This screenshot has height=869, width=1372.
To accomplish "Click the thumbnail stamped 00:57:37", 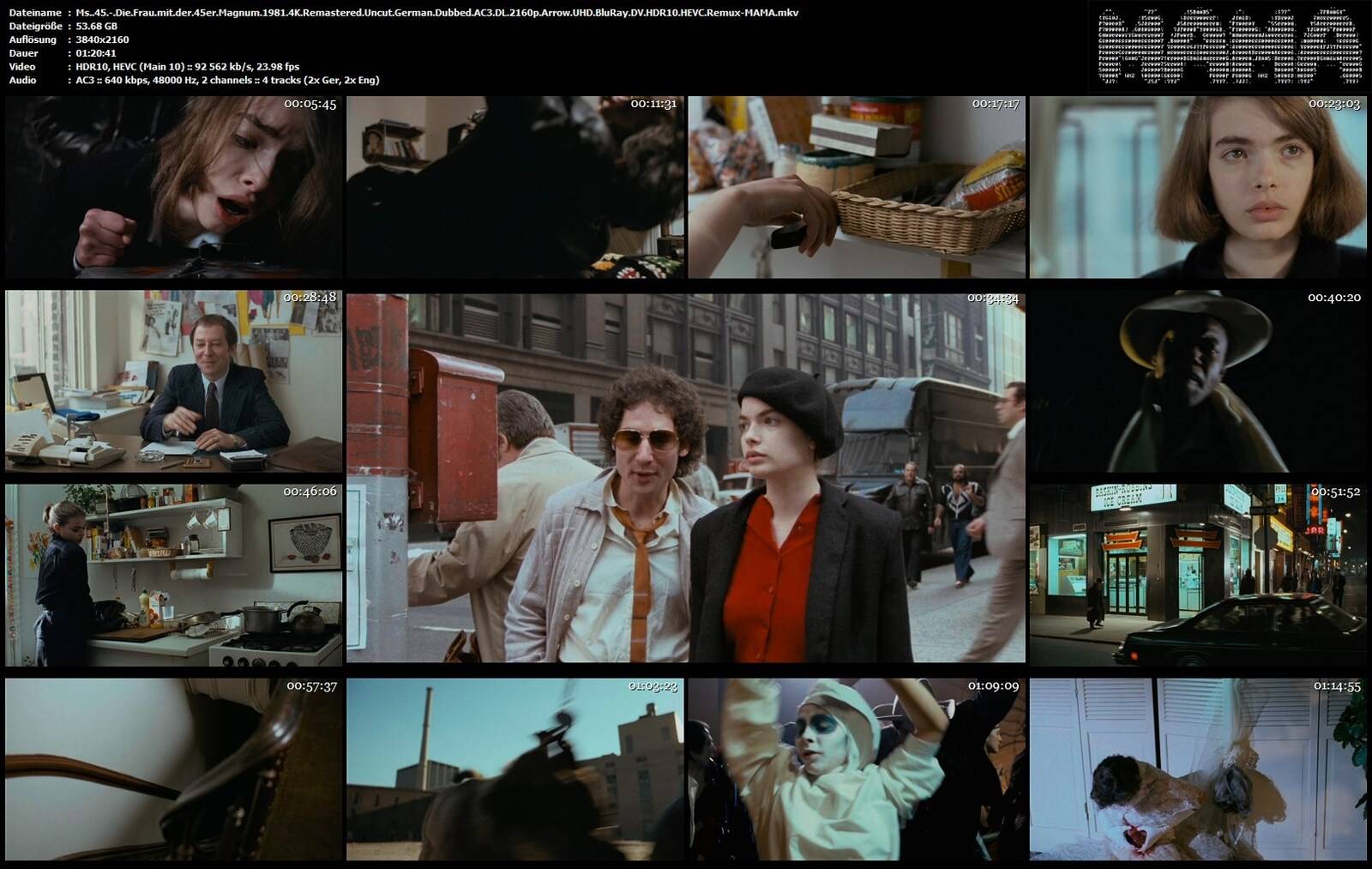I will click(x=173, y=769).
